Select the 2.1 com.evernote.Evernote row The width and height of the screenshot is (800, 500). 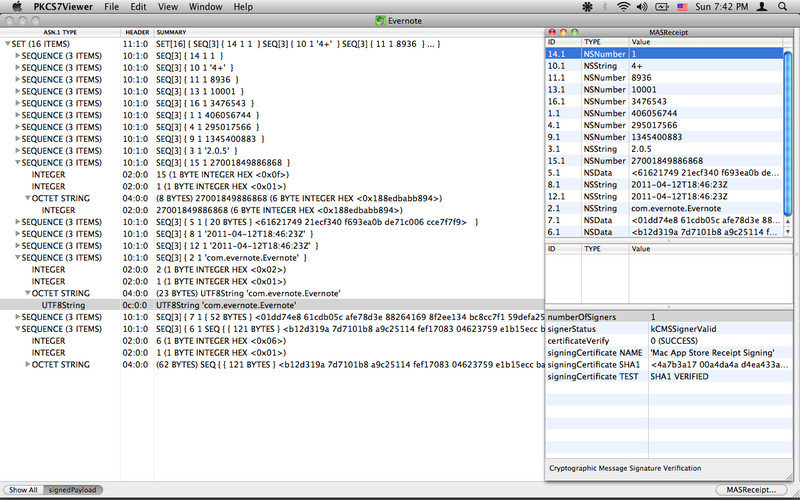click(x=664, y=208)
